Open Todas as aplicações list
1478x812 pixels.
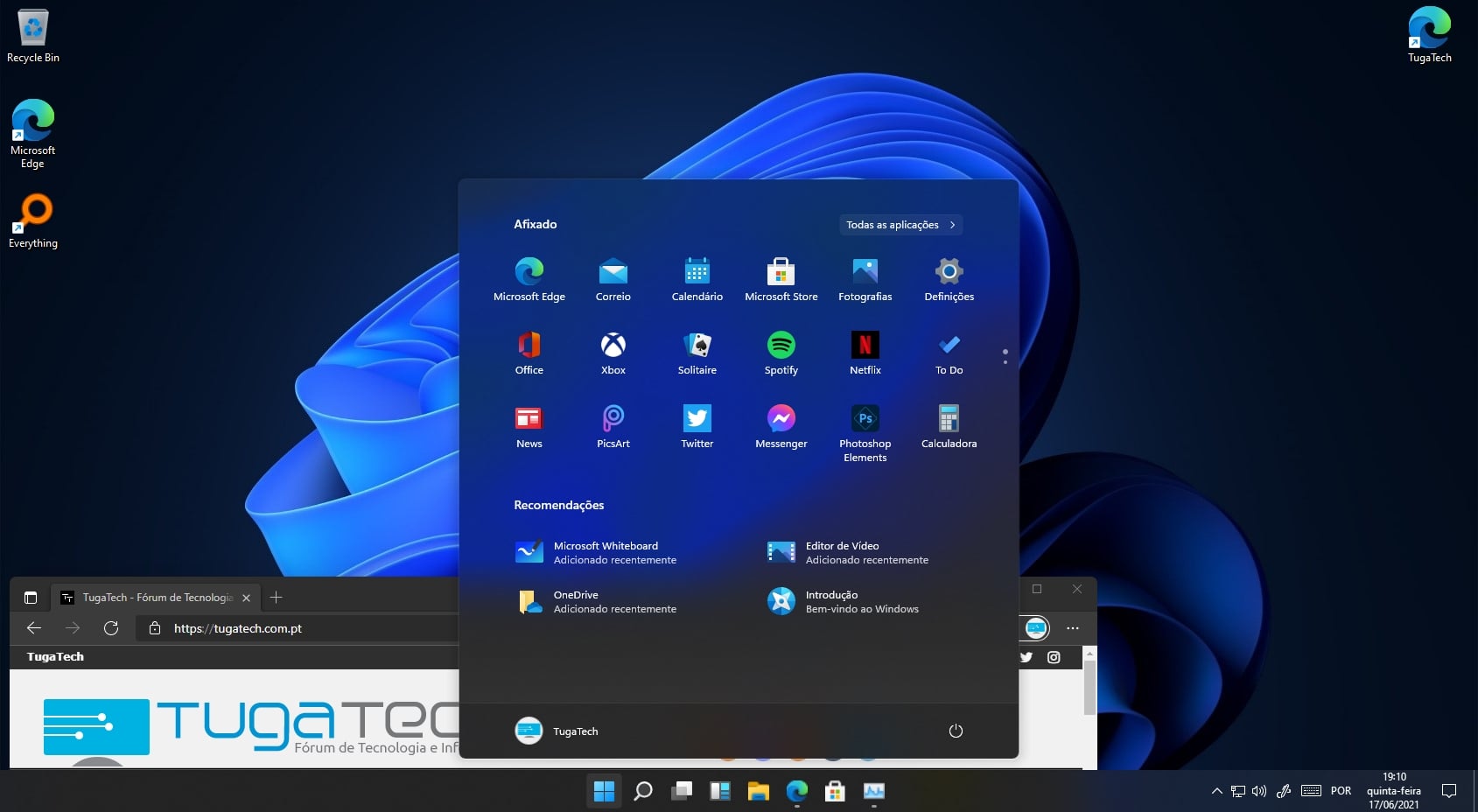(x=900, y=225)
